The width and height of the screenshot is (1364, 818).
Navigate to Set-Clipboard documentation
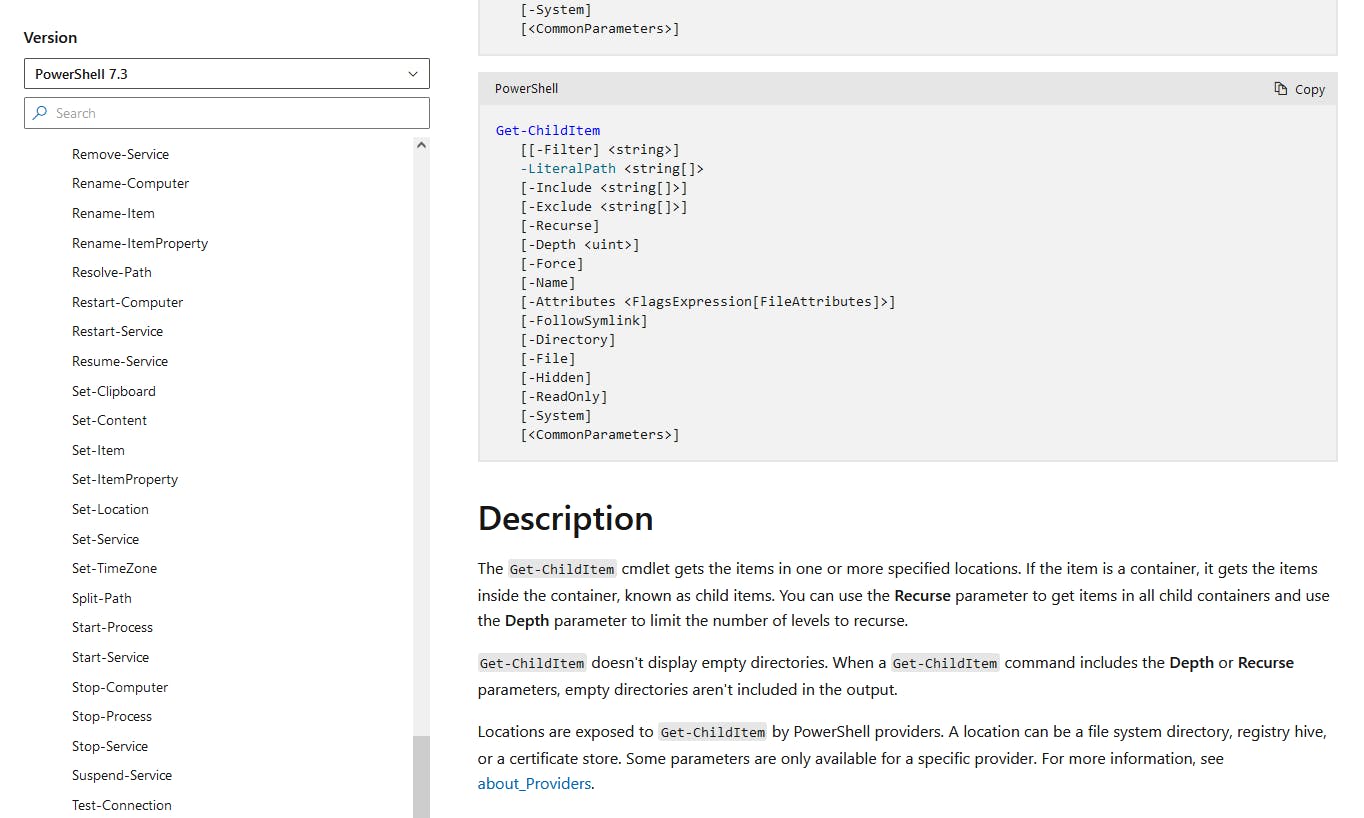click(114, 391)
